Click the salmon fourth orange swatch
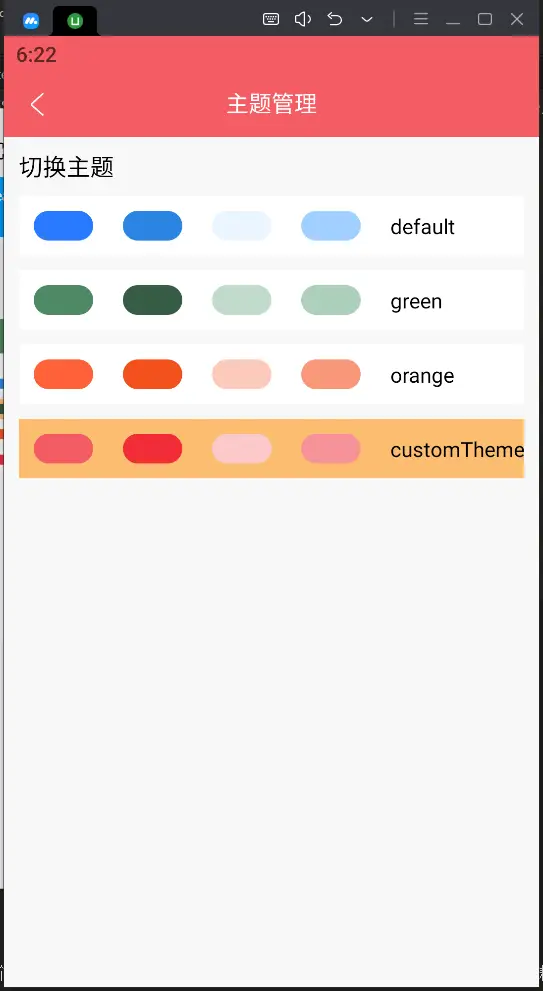 pos(331,374)
